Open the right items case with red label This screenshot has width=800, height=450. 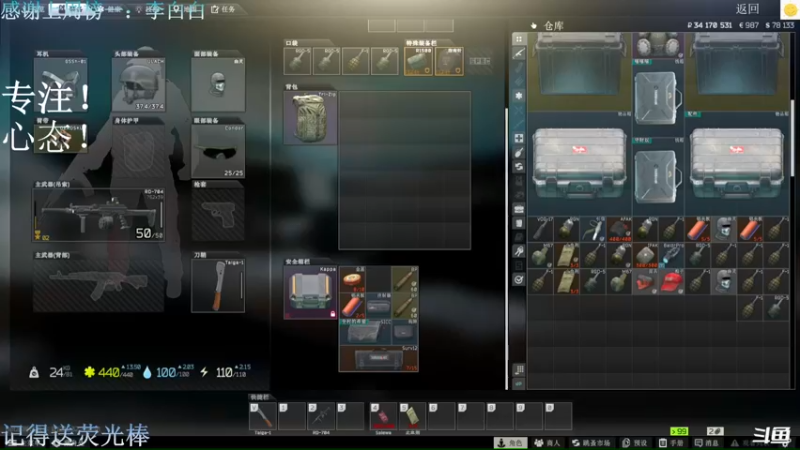pos(737,163)
